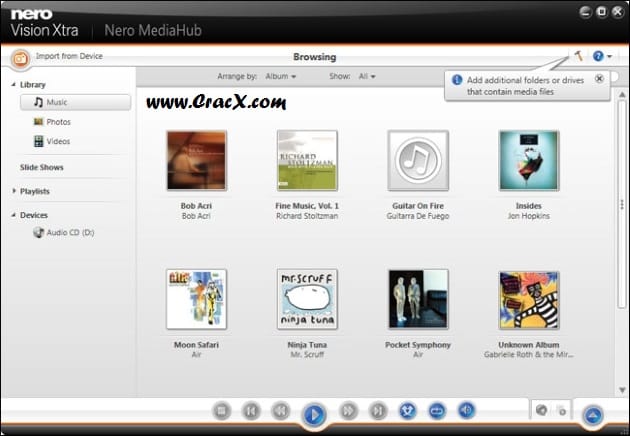Click the Import from Device label
The width and height of the screenshot is (630, 436).
click(69, 56)
